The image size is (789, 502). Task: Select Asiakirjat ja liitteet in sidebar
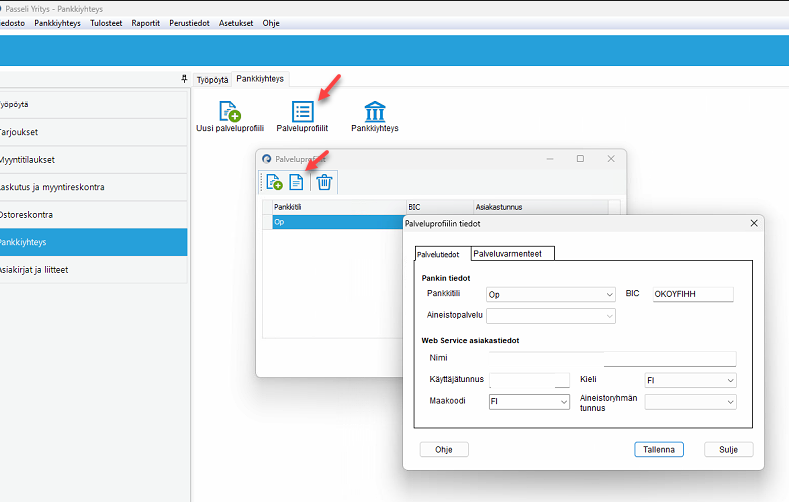(94, 270)
